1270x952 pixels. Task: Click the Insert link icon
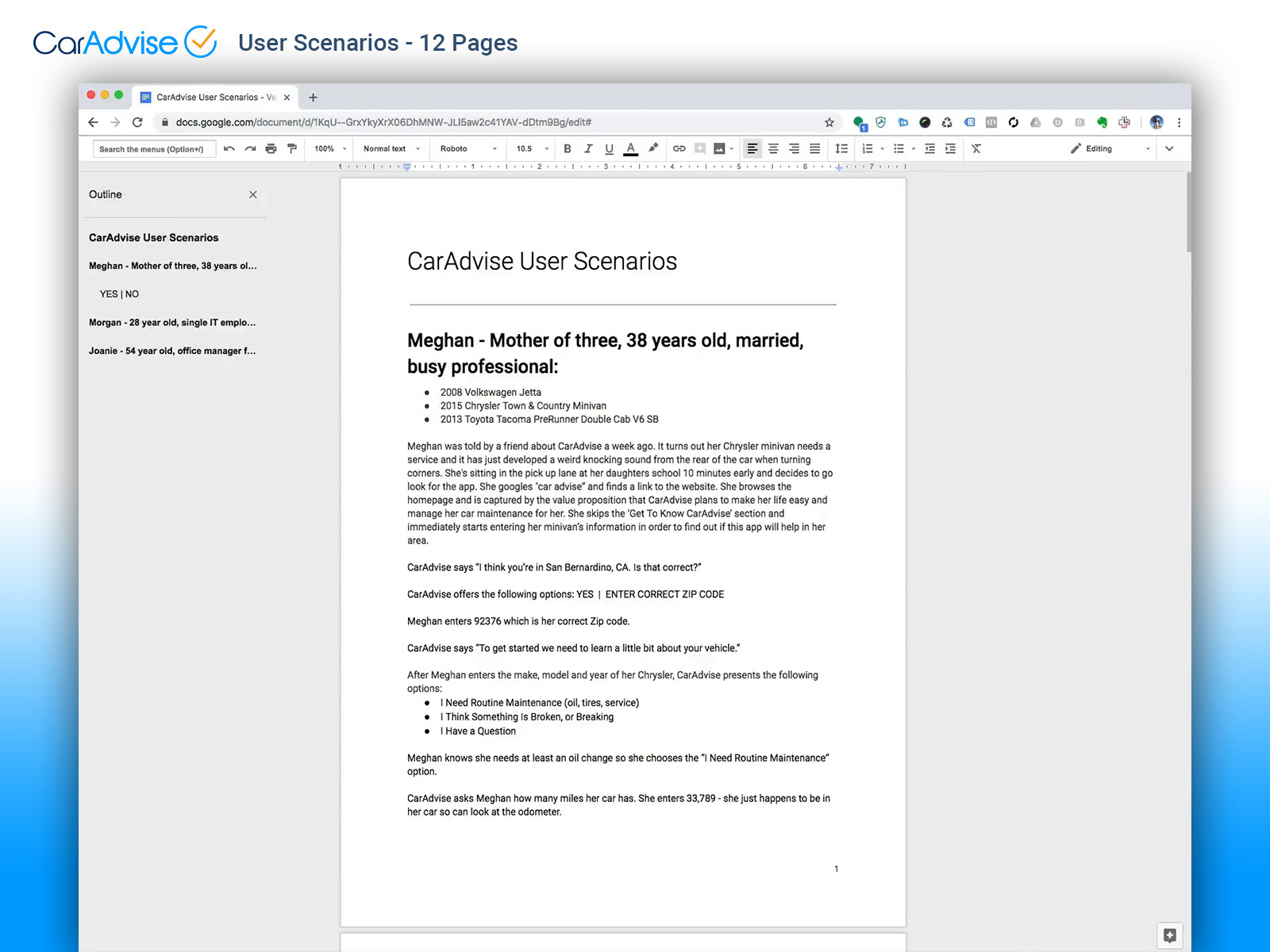pos(679,148)
